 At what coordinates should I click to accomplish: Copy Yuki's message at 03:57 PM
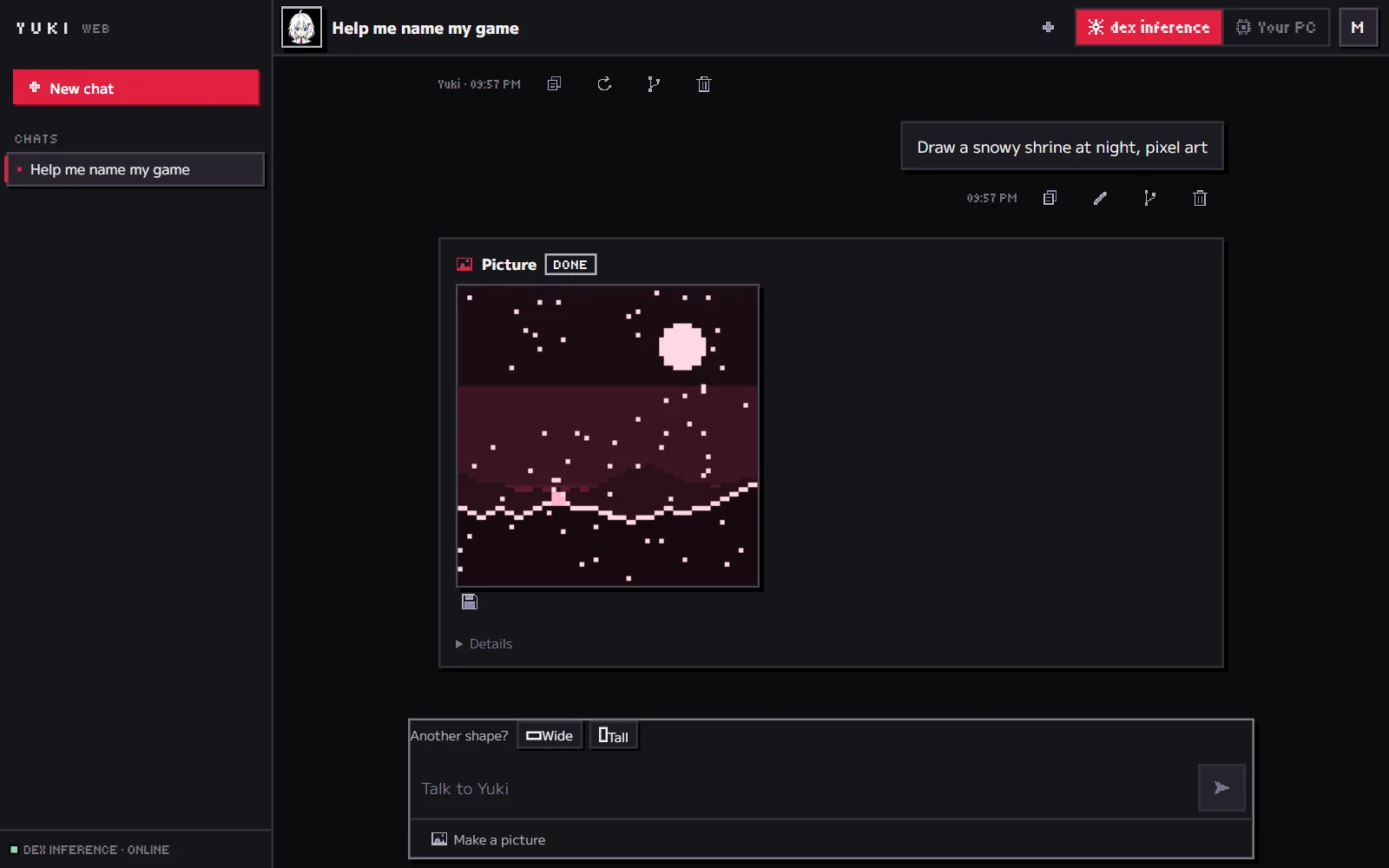pos(554,84)
